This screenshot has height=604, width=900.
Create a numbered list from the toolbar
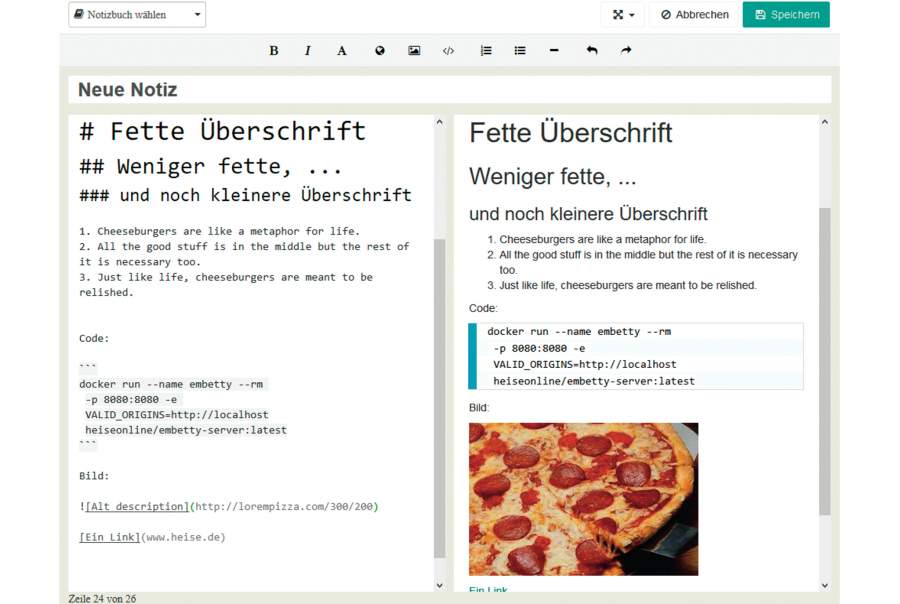(x=486, y=51)
